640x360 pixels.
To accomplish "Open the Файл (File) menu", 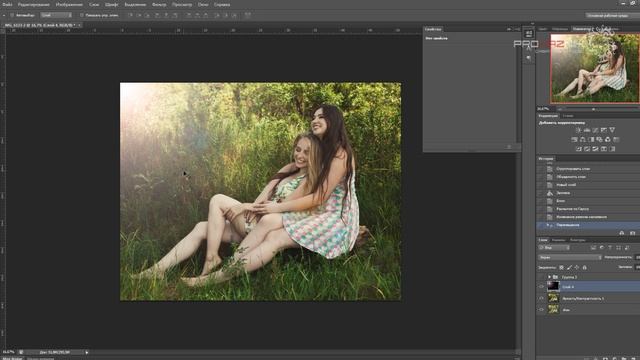I will point(7,4).
